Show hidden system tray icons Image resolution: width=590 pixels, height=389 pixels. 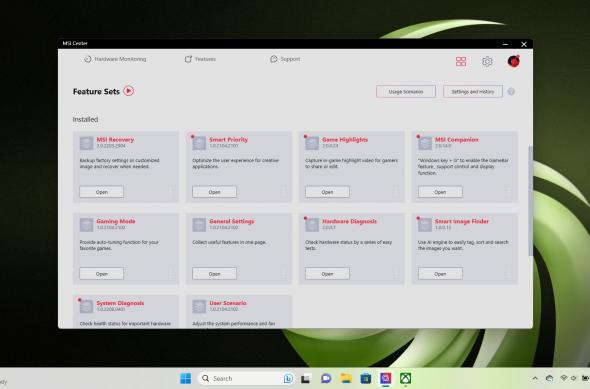[x=535, y=378]
